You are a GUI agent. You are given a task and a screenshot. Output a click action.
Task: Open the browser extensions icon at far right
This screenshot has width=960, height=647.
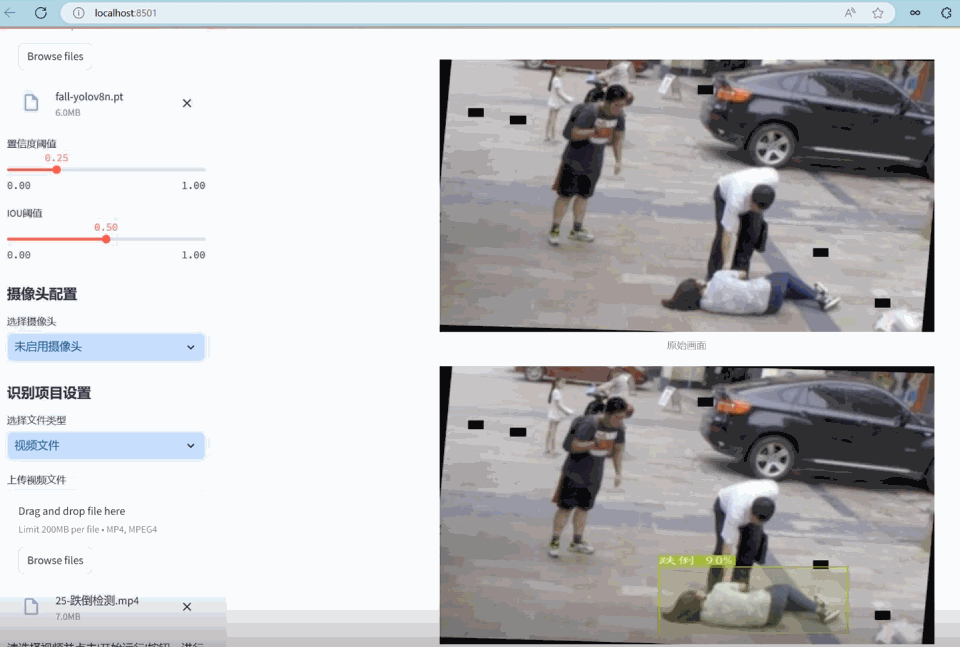[x=947, y=13]
